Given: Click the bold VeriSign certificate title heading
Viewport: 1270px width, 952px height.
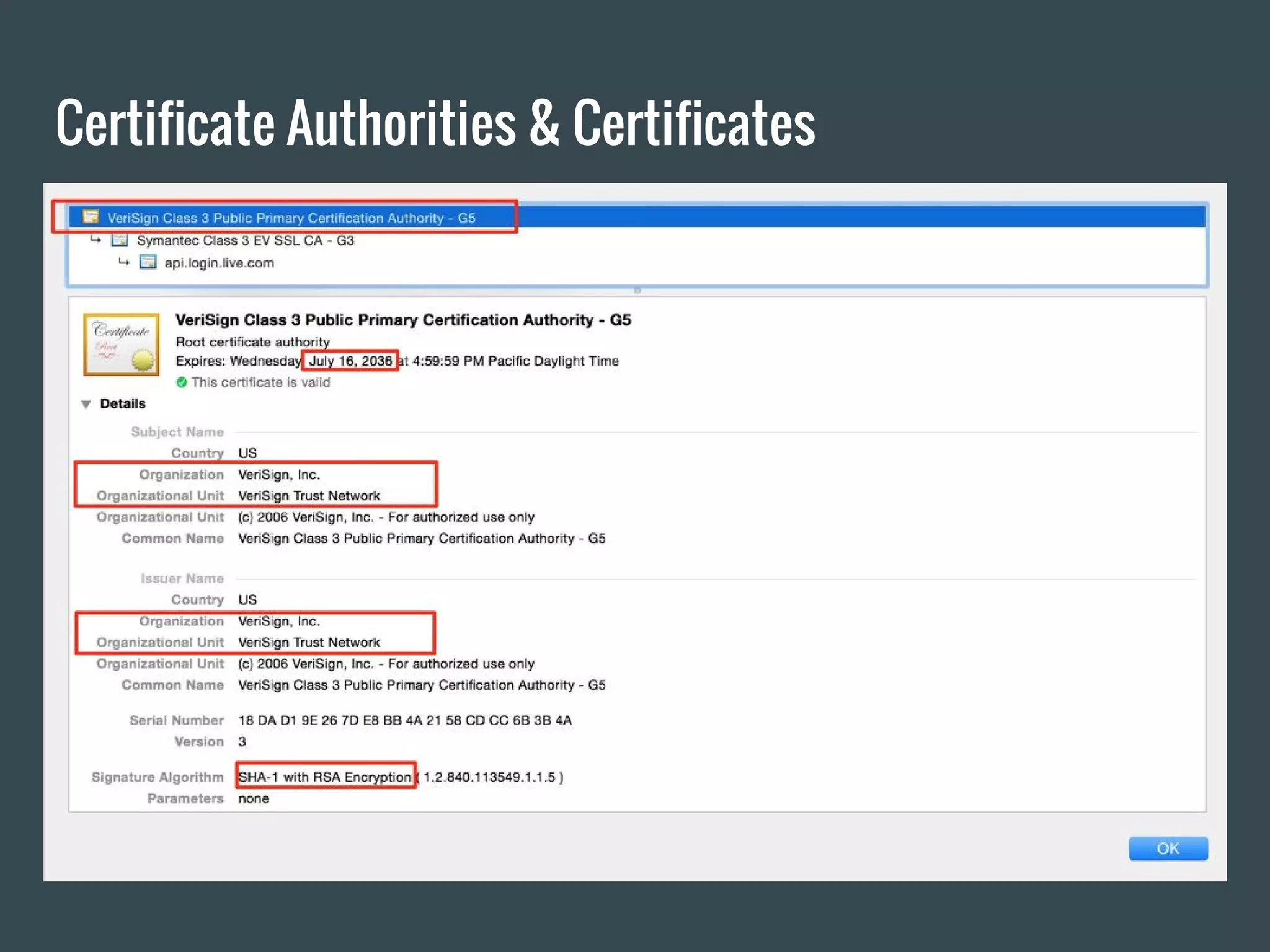Looking at the screenshot, I should pos(403,320).
